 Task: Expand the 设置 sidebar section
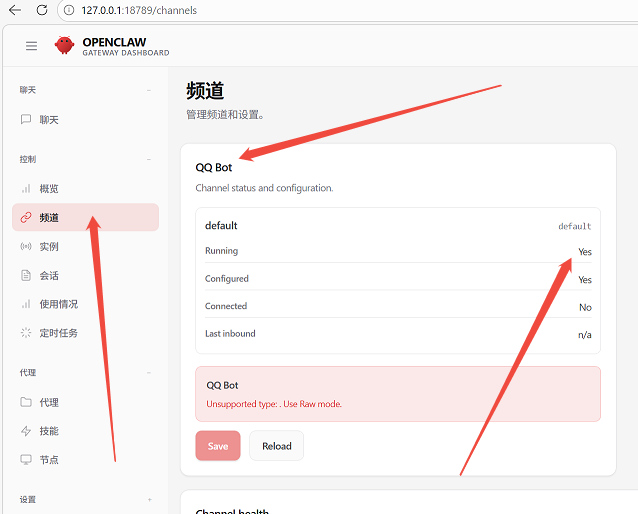pyautogui.click(x=149, y=499)
